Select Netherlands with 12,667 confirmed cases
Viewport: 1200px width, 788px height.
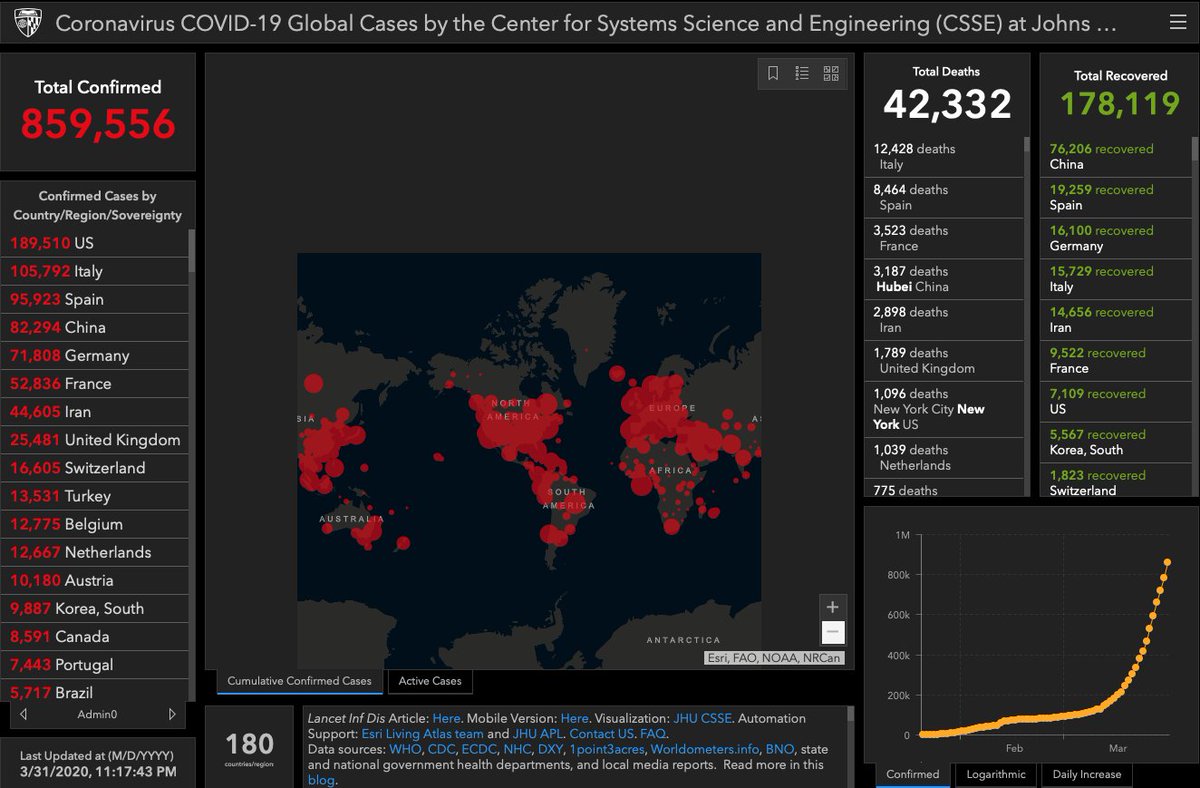(x=94, y=552)
